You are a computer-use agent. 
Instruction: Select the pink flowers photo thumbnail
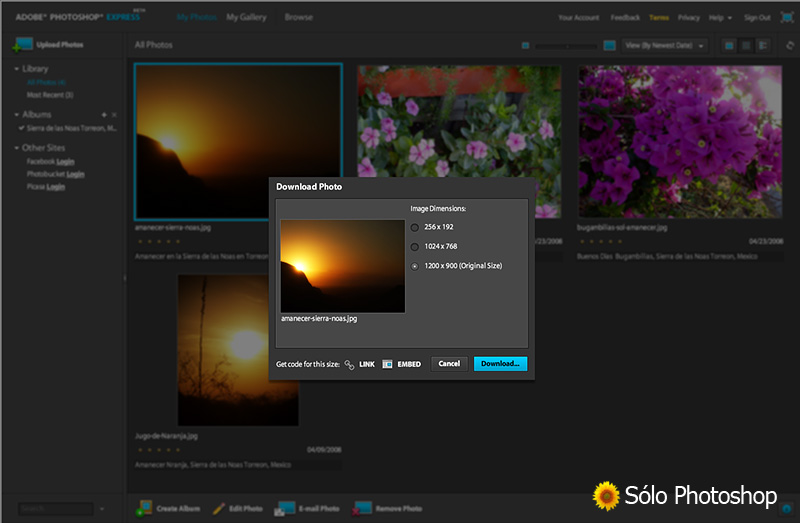[459, 121]
